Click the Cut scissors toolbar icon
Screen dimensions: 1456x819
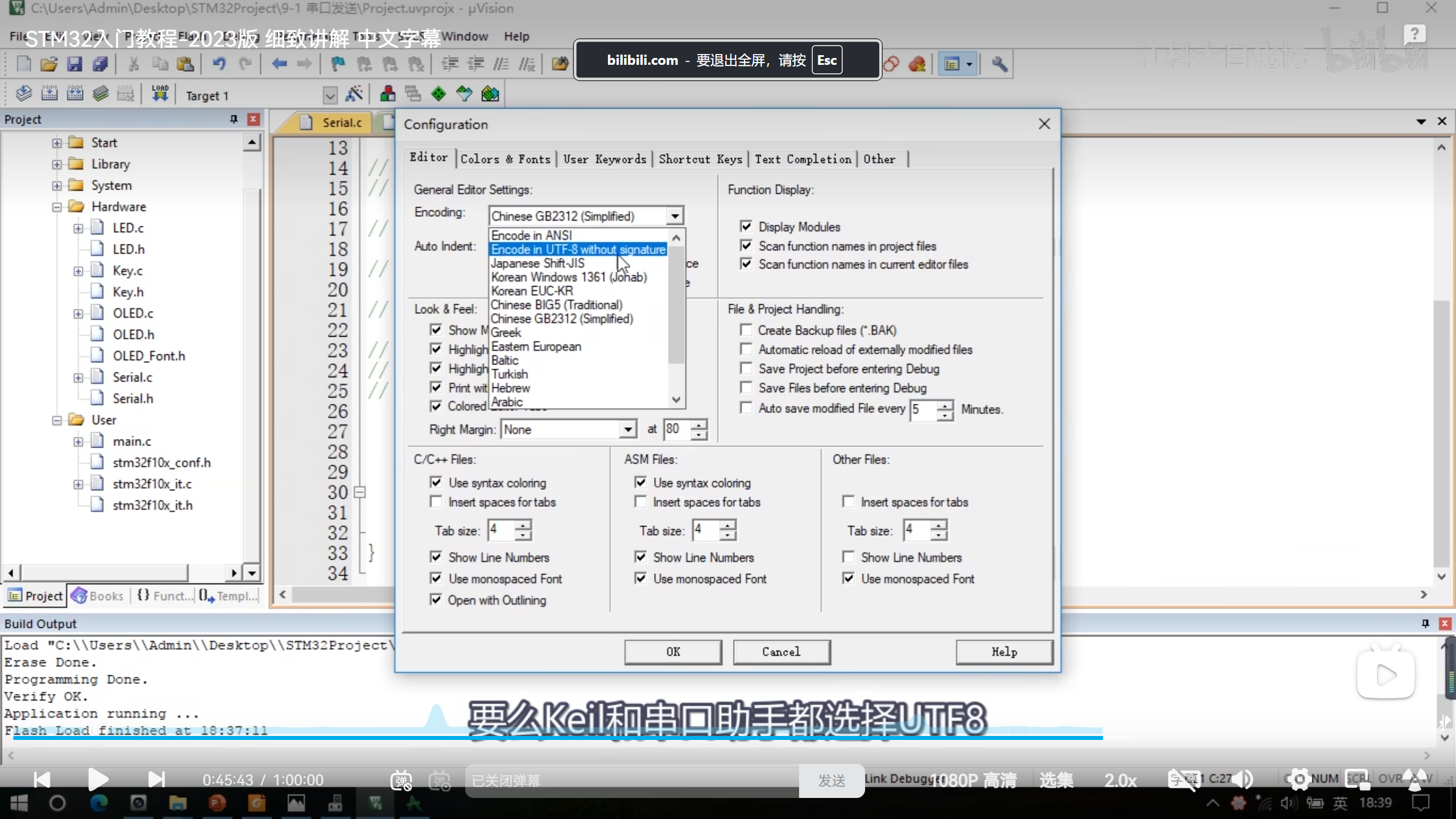(134, 64)
